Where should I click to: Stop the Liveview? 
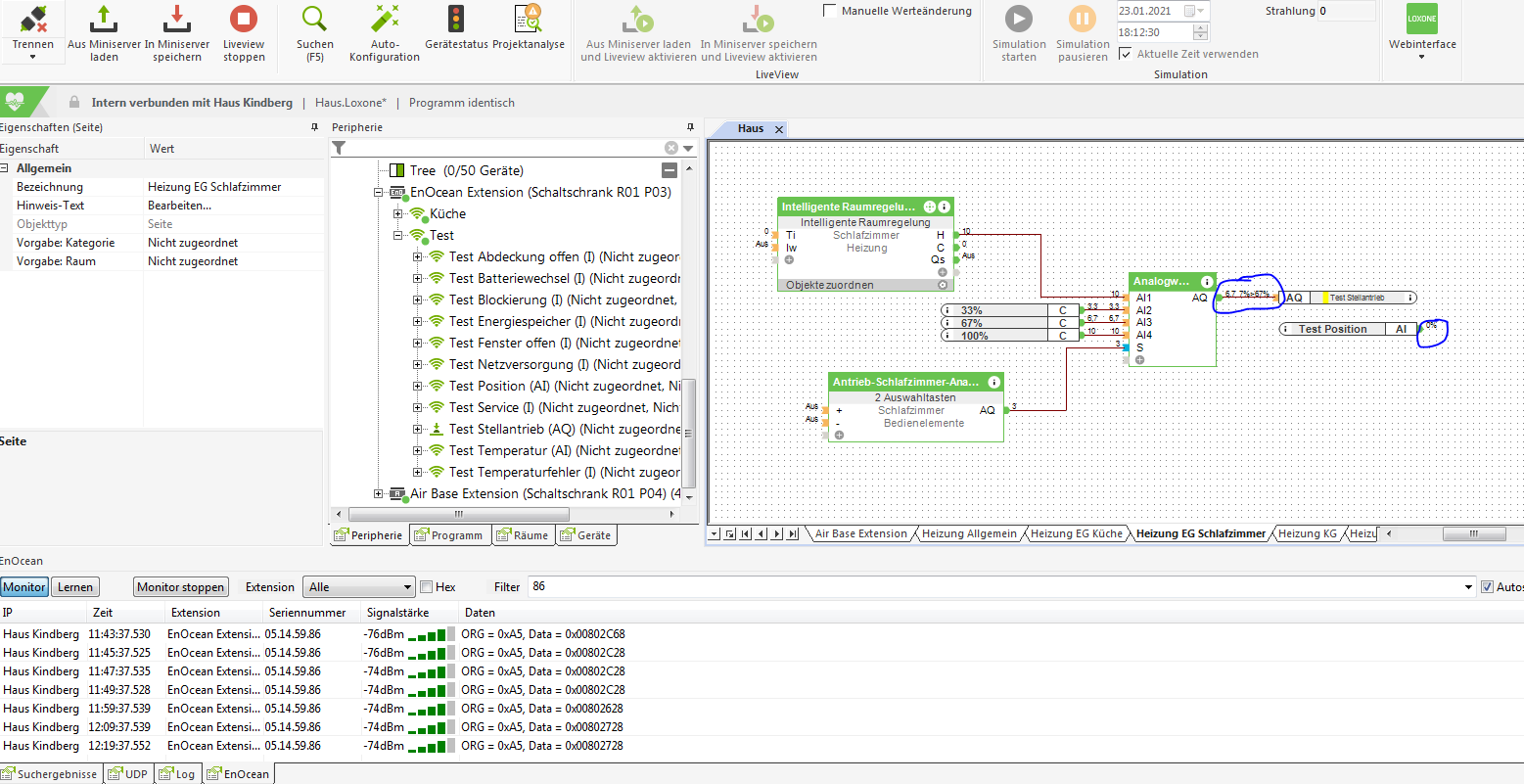pos(243,20)
